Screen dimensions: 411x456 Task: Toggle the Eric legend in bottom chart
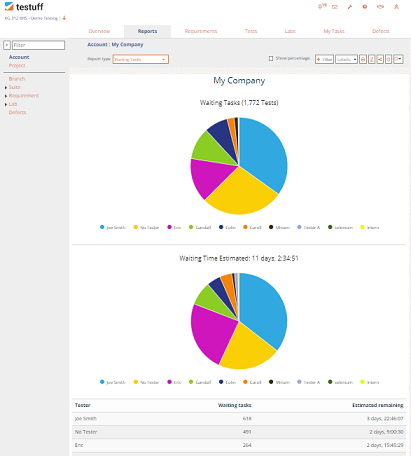pyautogui.click(x=174, y=382)
